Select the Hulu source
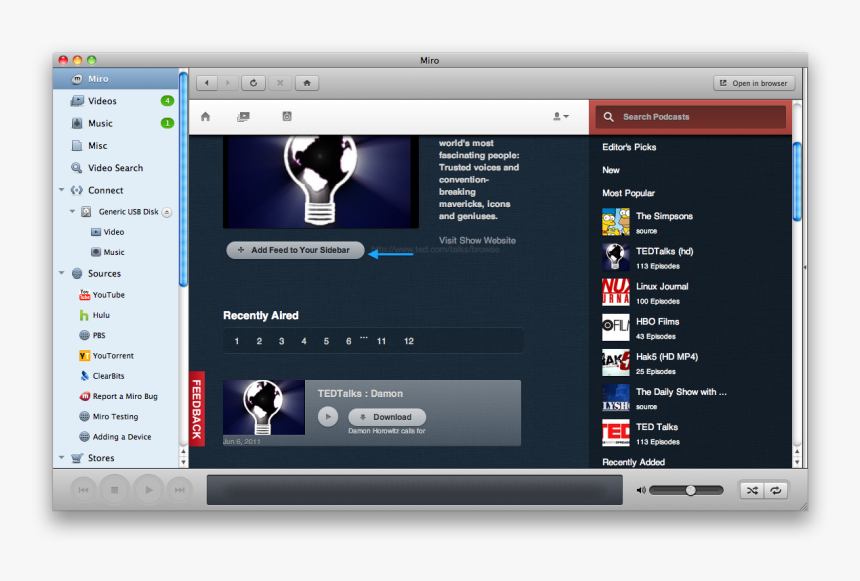This screenshot has width=860, height=581. coord(99,314)
